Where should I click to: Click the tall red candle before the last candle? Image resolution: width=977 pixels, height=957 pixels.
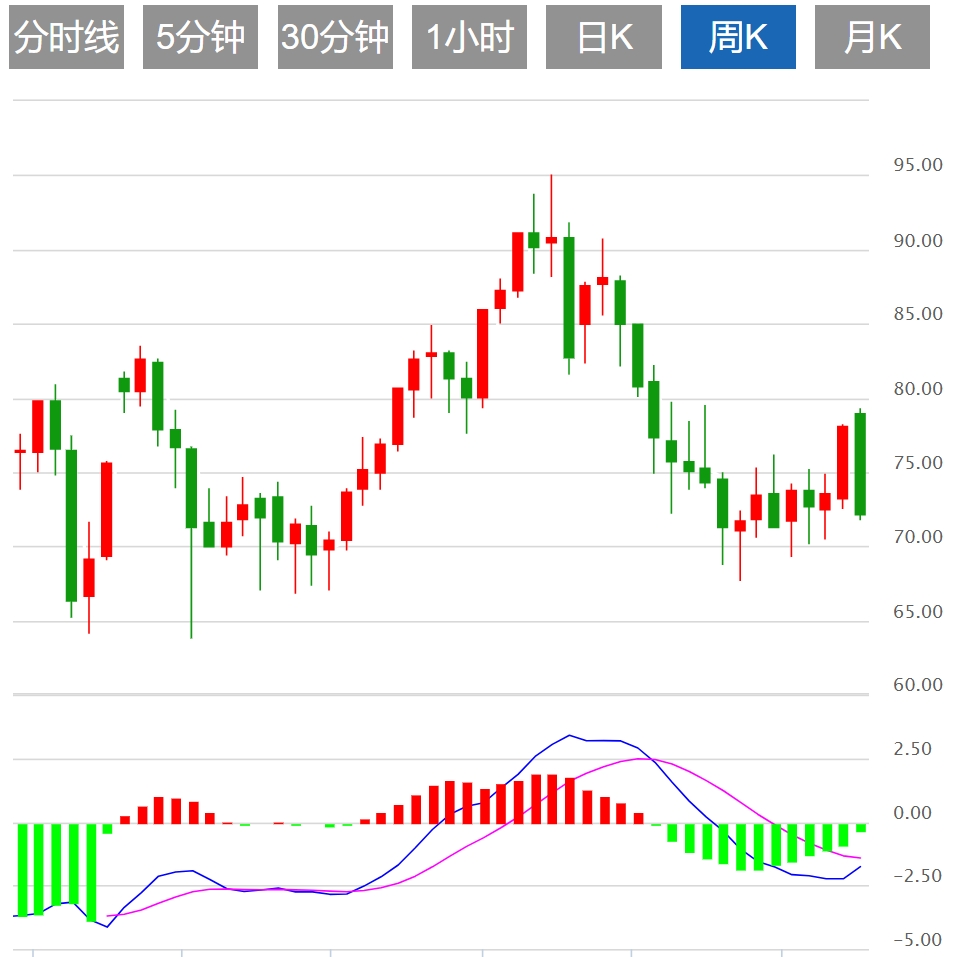[x=842, y=462]
